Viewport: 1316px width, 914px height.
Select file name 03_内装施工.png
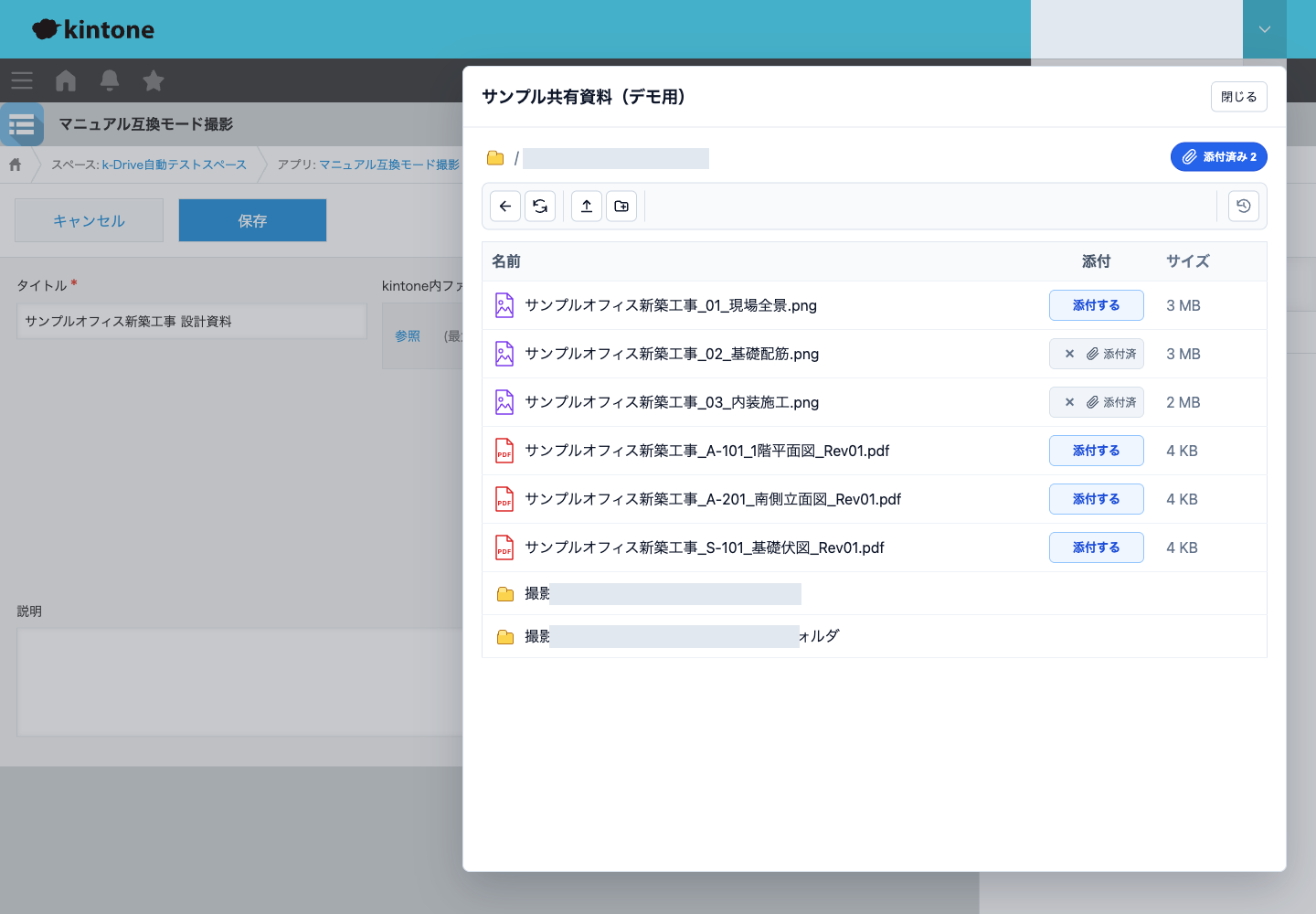pos(672,402)
